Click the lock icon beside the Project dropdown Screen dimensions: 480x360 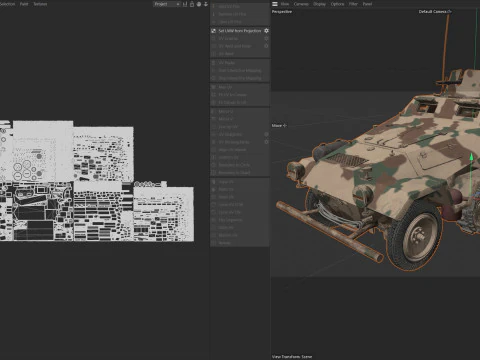point(192,4)
